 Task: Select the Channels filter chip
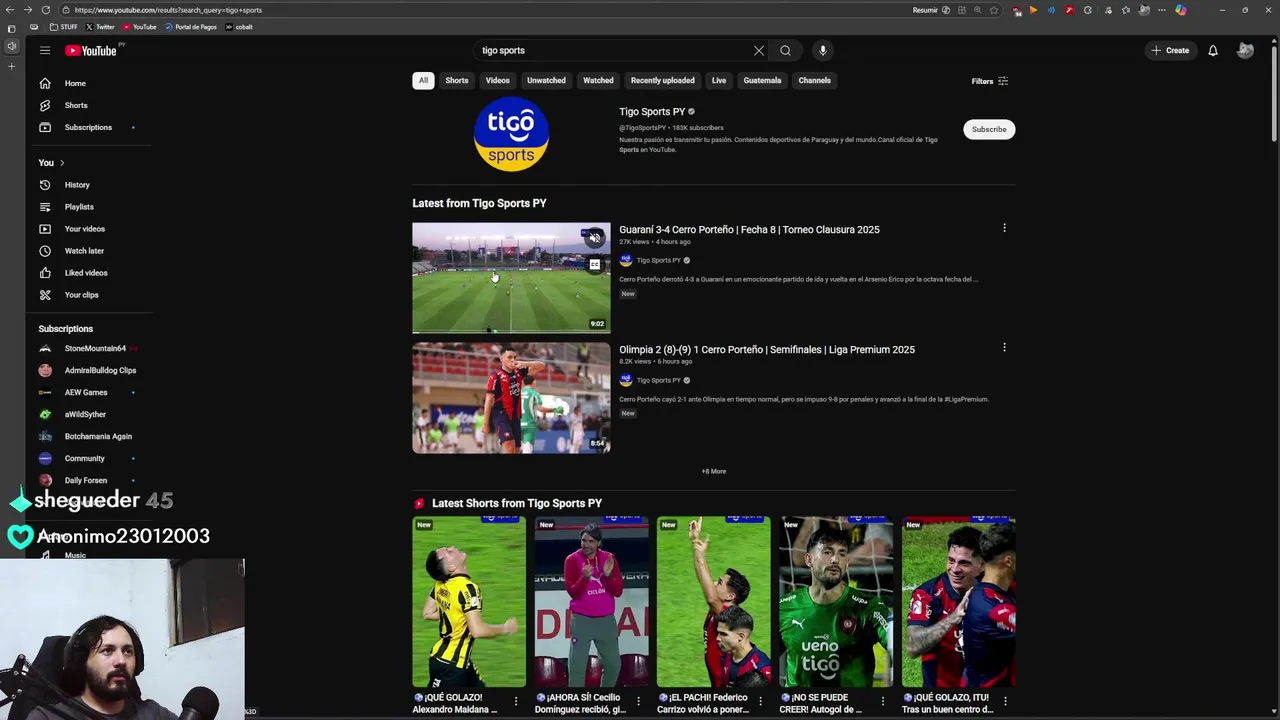[x=814, y=80]
